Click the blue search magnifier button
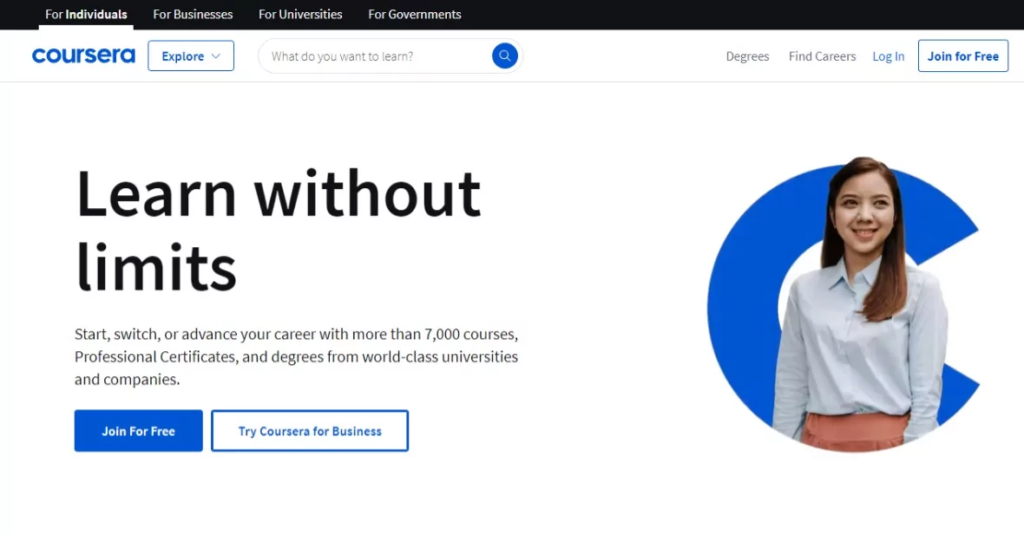Viewport: 1024px width, 535px height. pos(505,56)
